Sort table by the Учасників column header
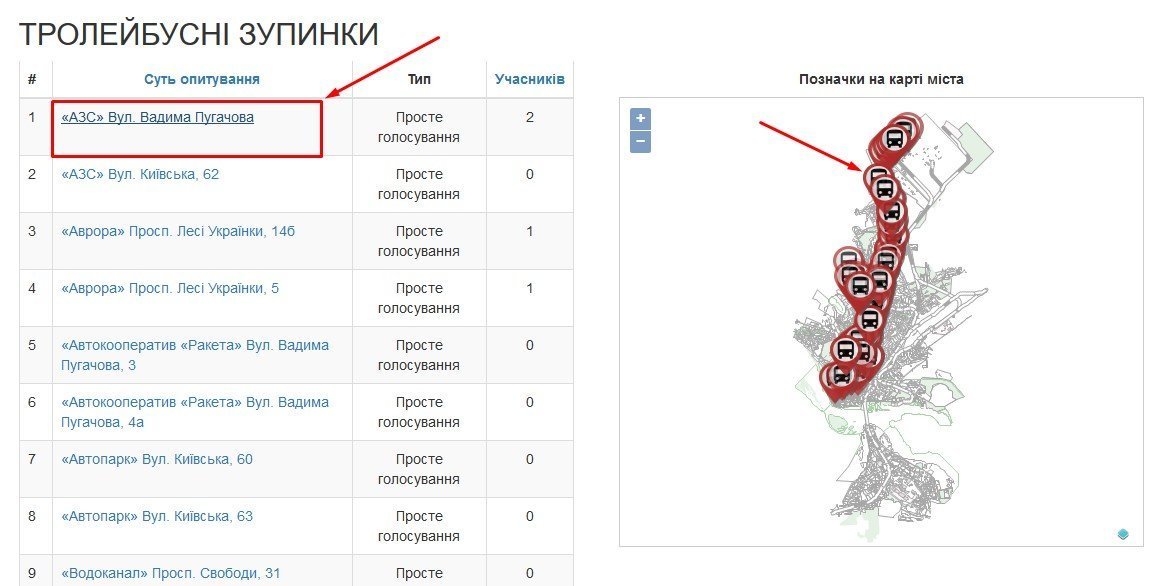The height and width of the screenshot is (586, 1162). point(529,78)
